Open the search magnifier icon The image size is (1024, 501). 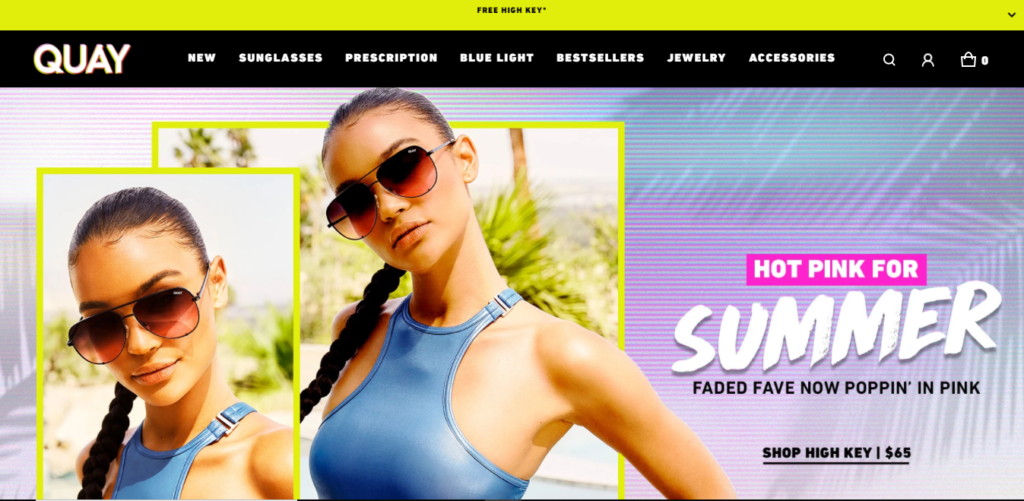[x=889, y=60]
